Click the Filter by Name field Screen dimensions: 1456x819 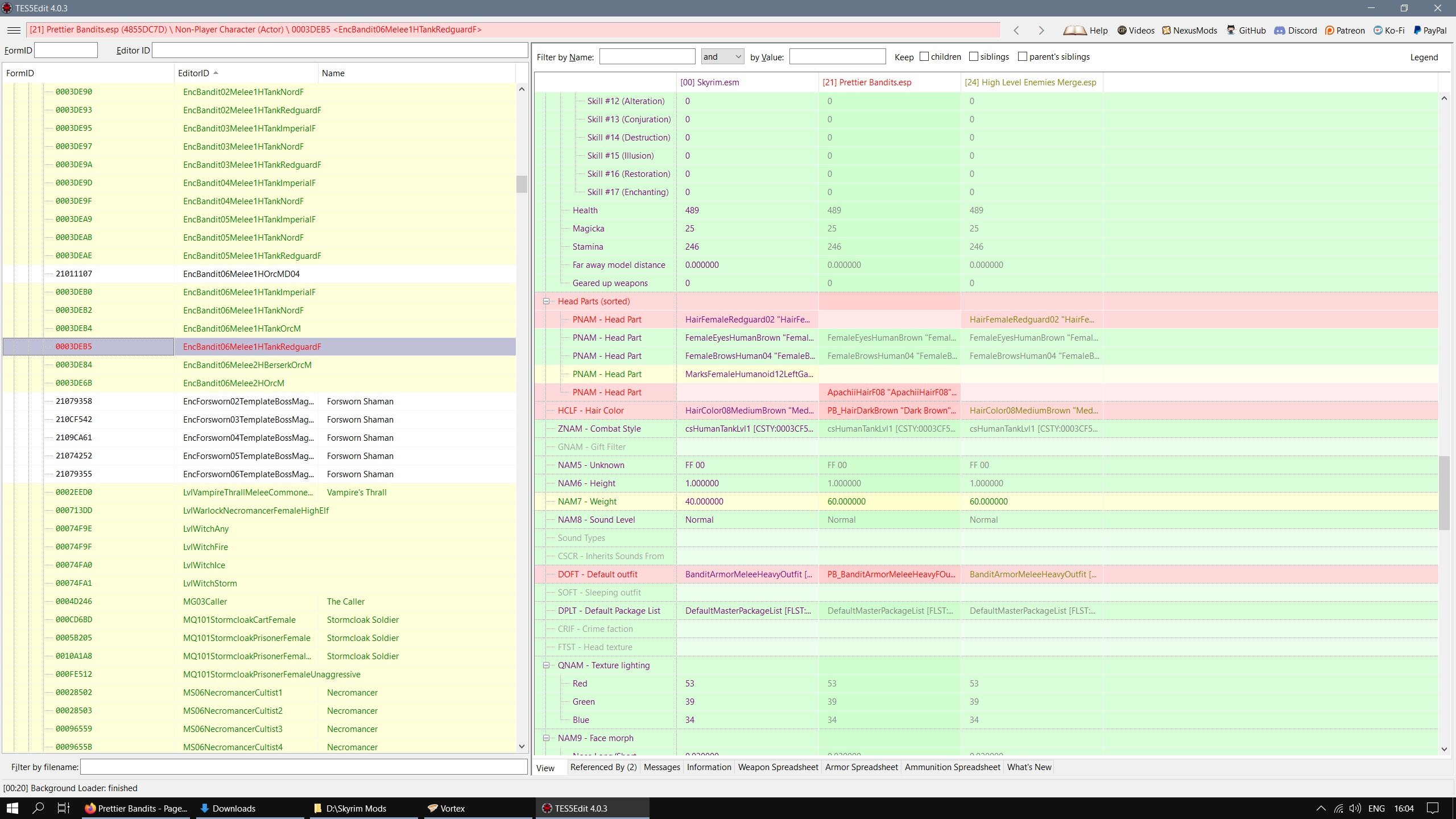(x=647, y=56)
